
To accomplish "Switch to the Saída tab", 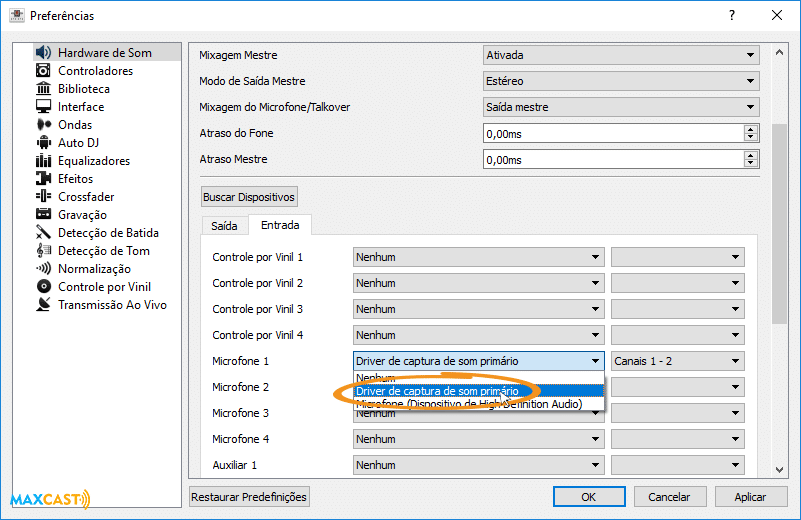I will click(224, 226).
